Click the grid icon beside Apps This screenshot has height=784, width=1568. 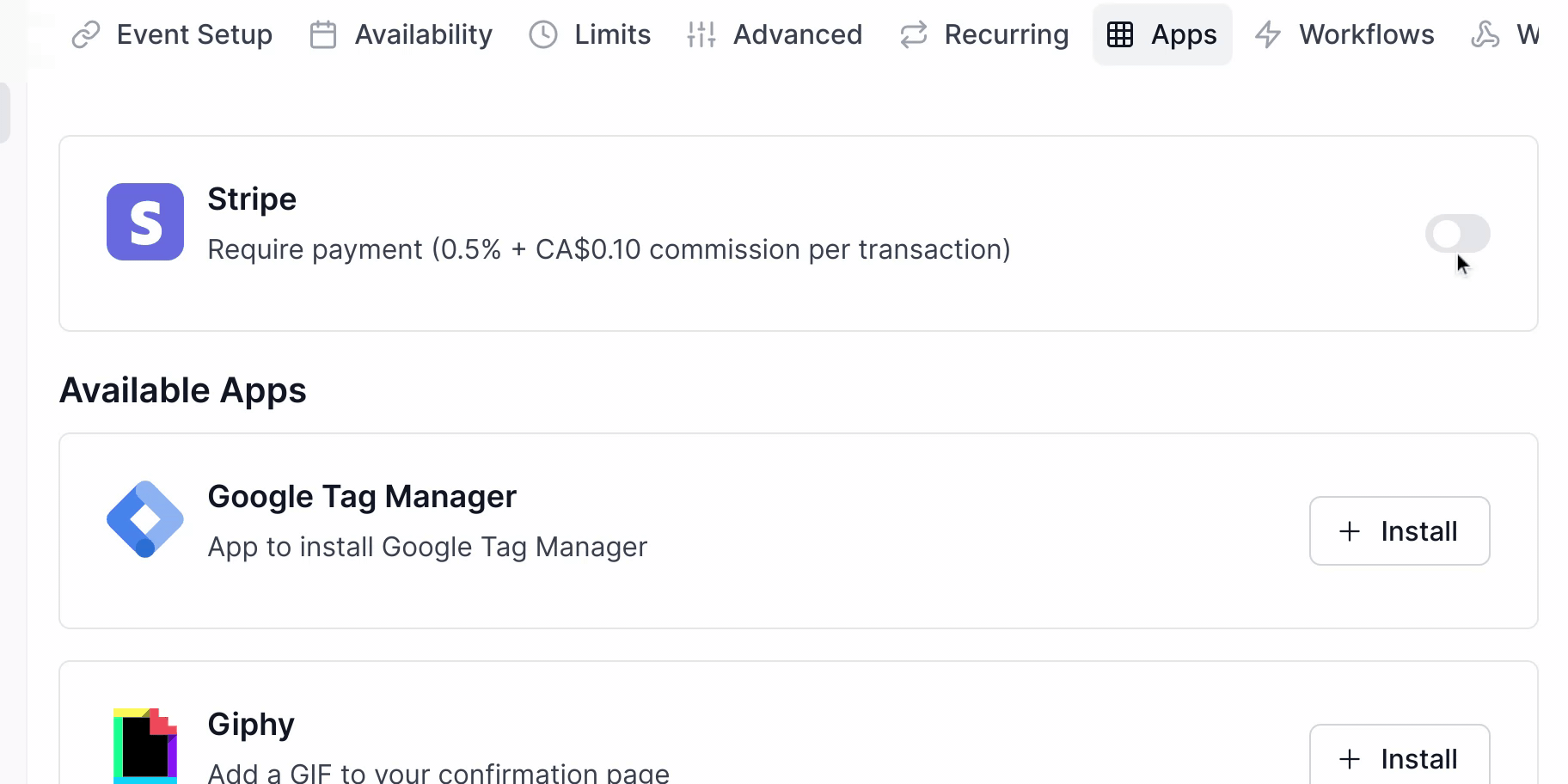tap(1120, 34)
